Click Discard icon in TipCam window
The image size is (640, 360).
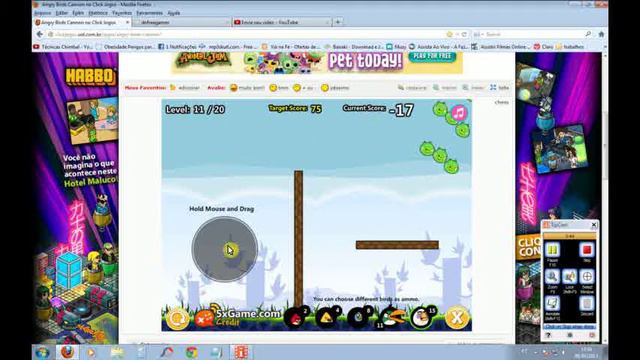(587, 304)
